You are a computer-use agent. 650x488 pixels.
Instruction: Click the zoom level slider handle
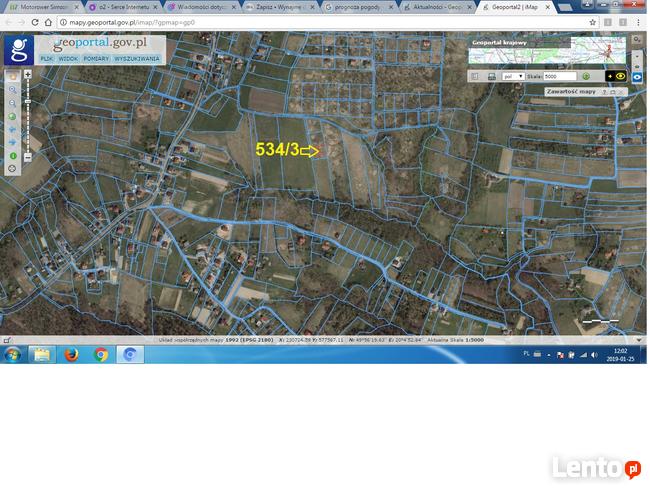point(28,100)
